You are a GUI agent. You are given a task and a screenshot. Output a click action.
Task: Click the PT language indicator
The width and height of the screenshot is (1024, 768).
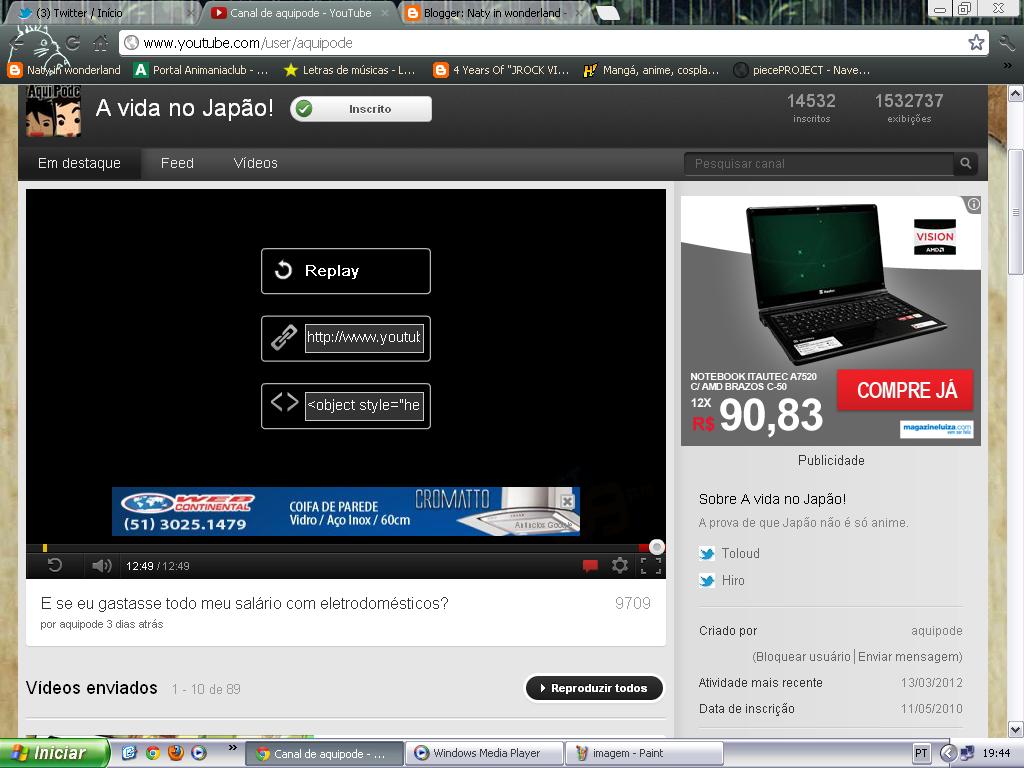tap(921, 753)
